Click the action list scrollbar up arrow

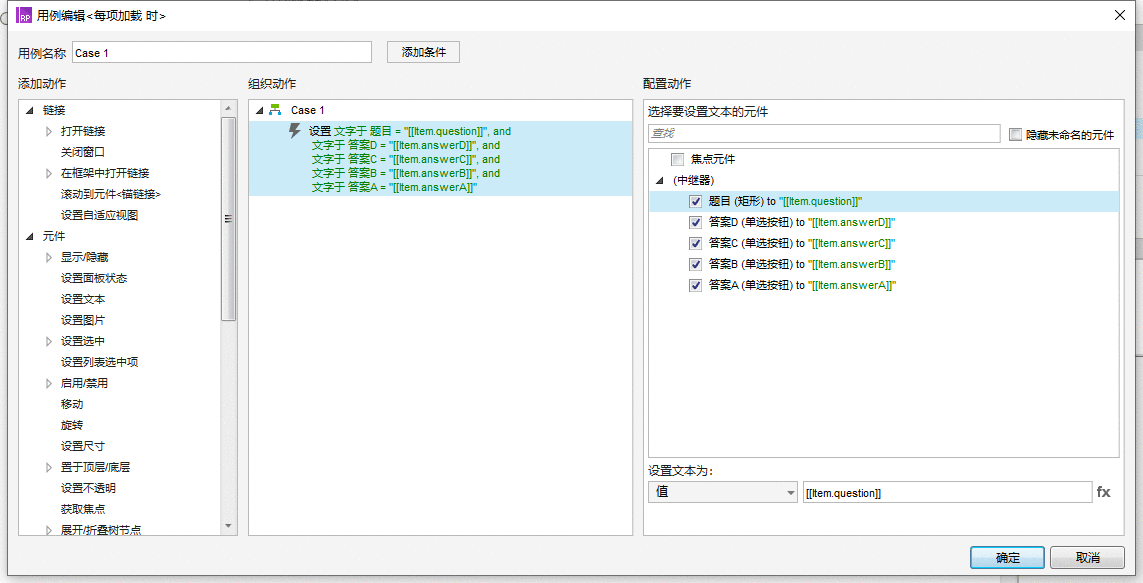(x=228, y=108)
